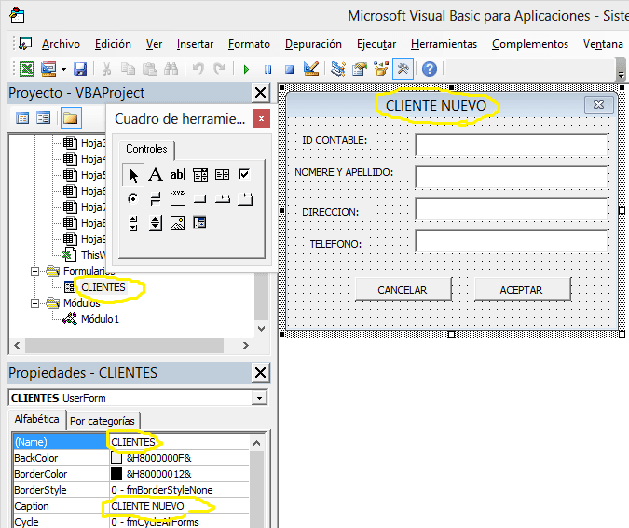Switch to Por categorías properties tab
The height and width of the screenshot is (528, 629).
pyautogui.click(x=102, y=421)
